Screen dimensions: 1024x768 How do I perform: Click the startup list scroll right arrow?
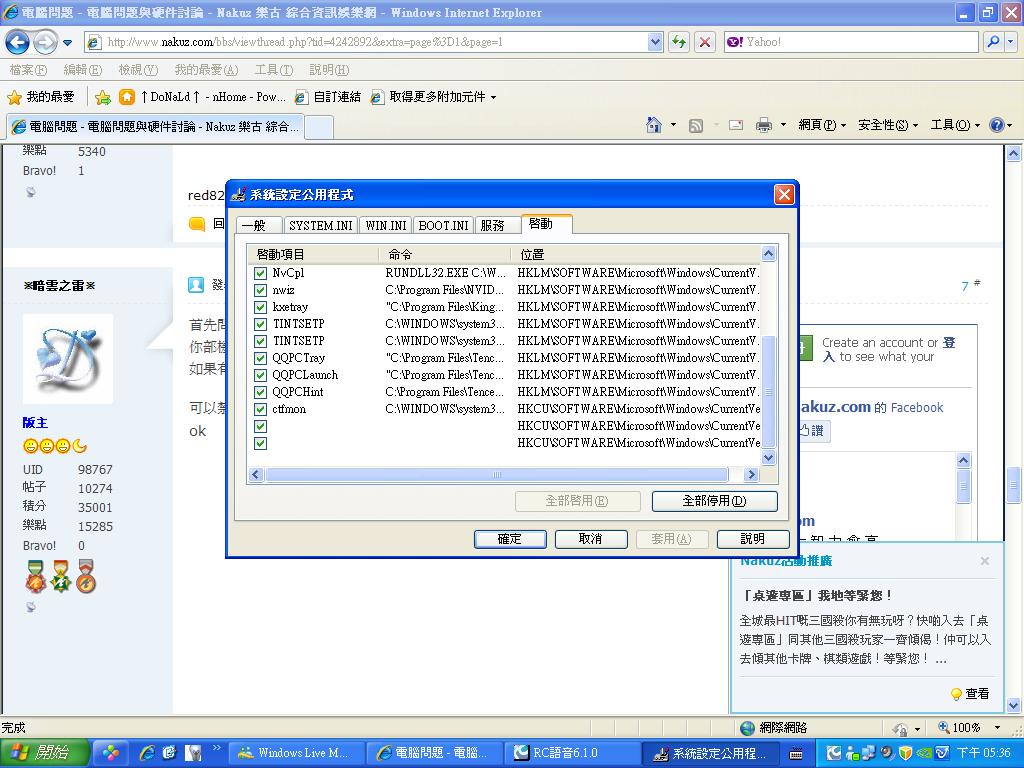(x=751, y=475)
